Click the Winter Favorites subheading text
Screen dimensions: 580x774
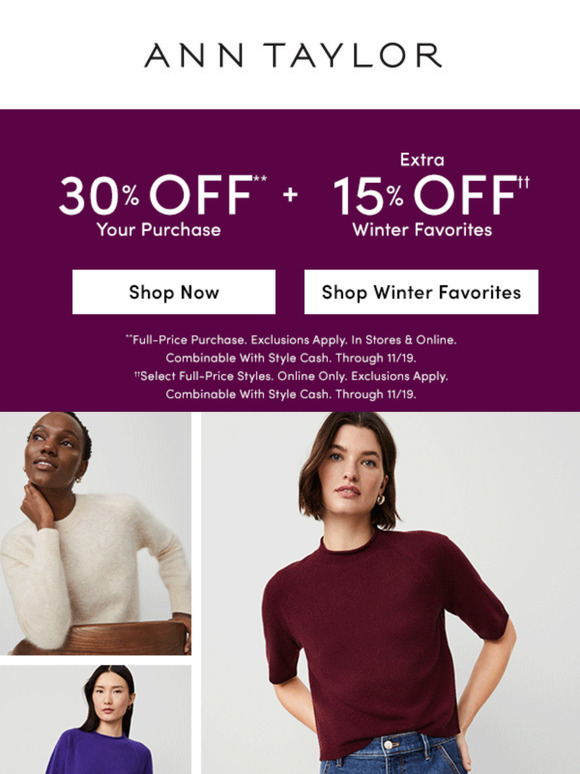tap(422, 230)
